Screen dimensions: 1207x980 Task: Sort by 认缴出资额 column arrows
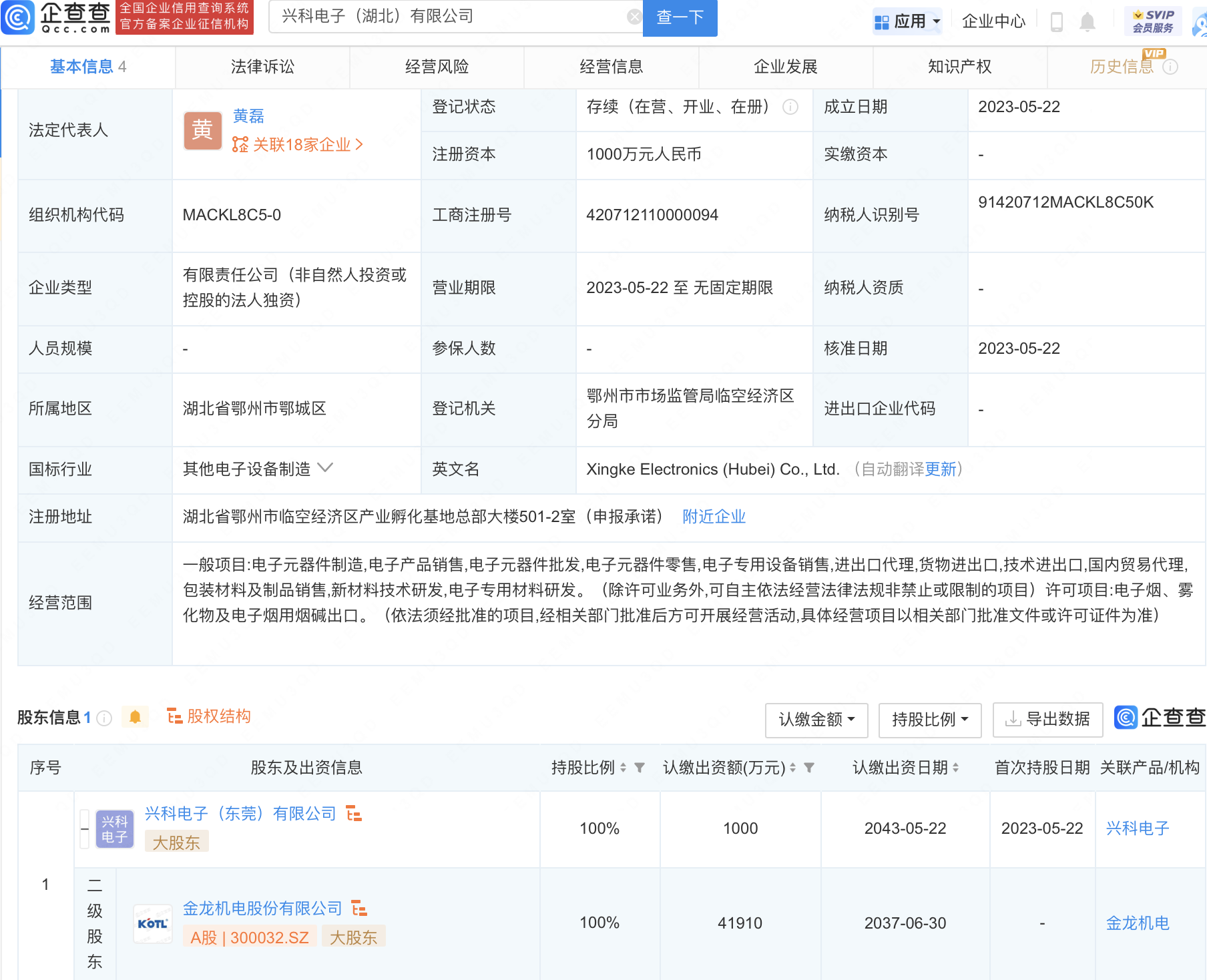pos(792,768)
